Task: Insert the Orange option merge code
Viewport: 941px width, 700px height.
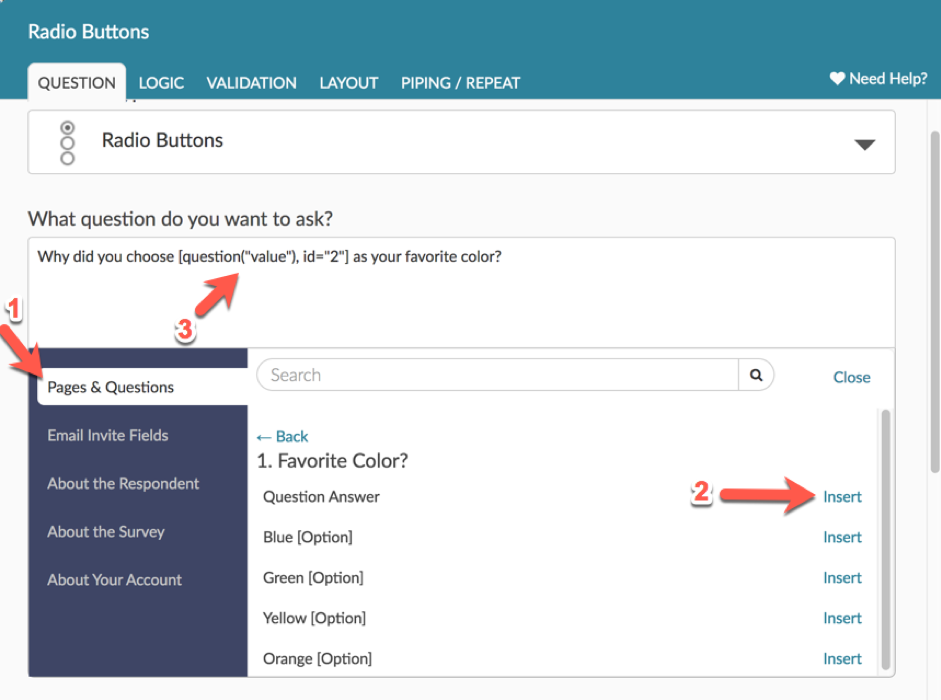Action: 842,659
